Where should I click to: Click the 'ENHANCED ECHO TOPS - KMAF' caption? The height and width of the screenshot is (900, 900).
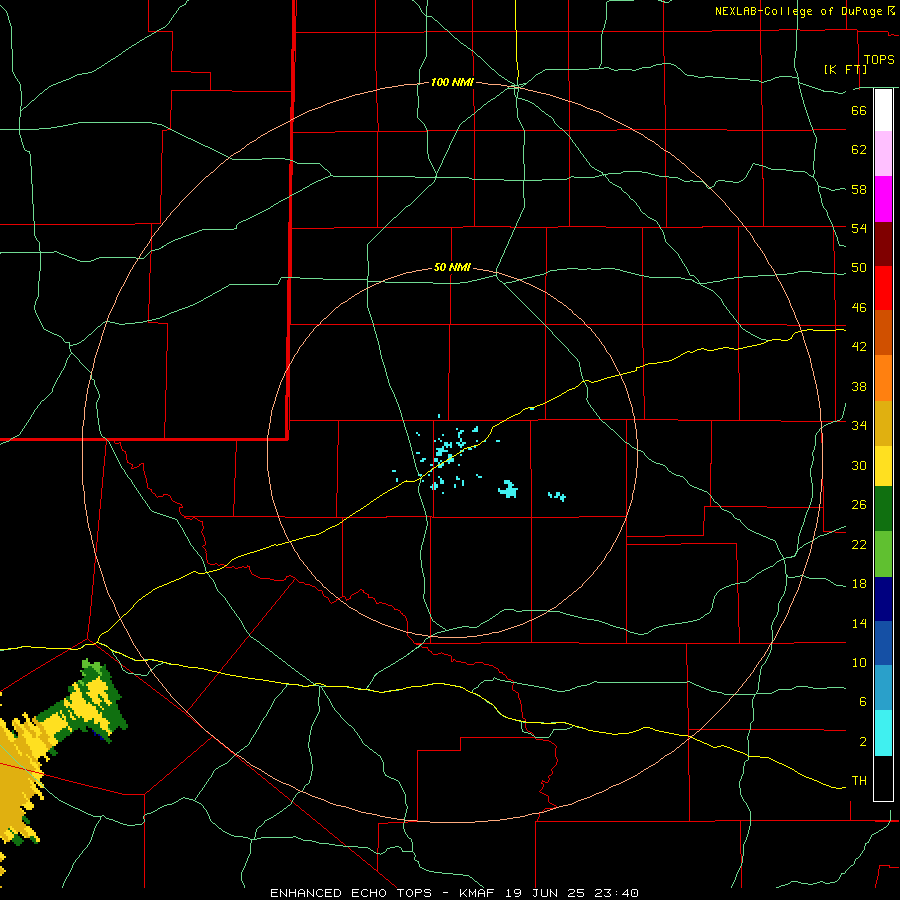(382, 893)
